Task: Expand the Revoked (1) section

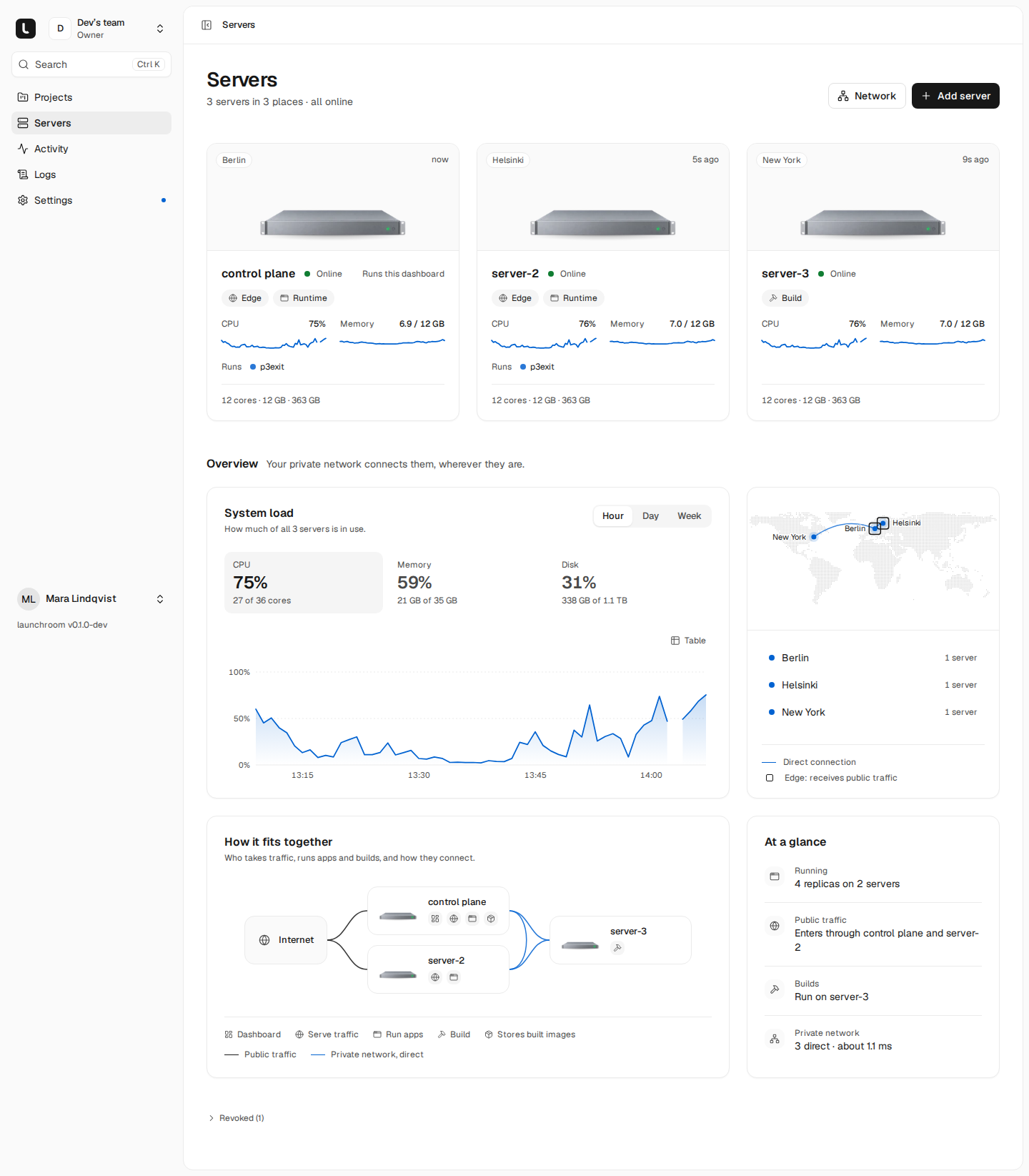Action: tap(237, 1118)
